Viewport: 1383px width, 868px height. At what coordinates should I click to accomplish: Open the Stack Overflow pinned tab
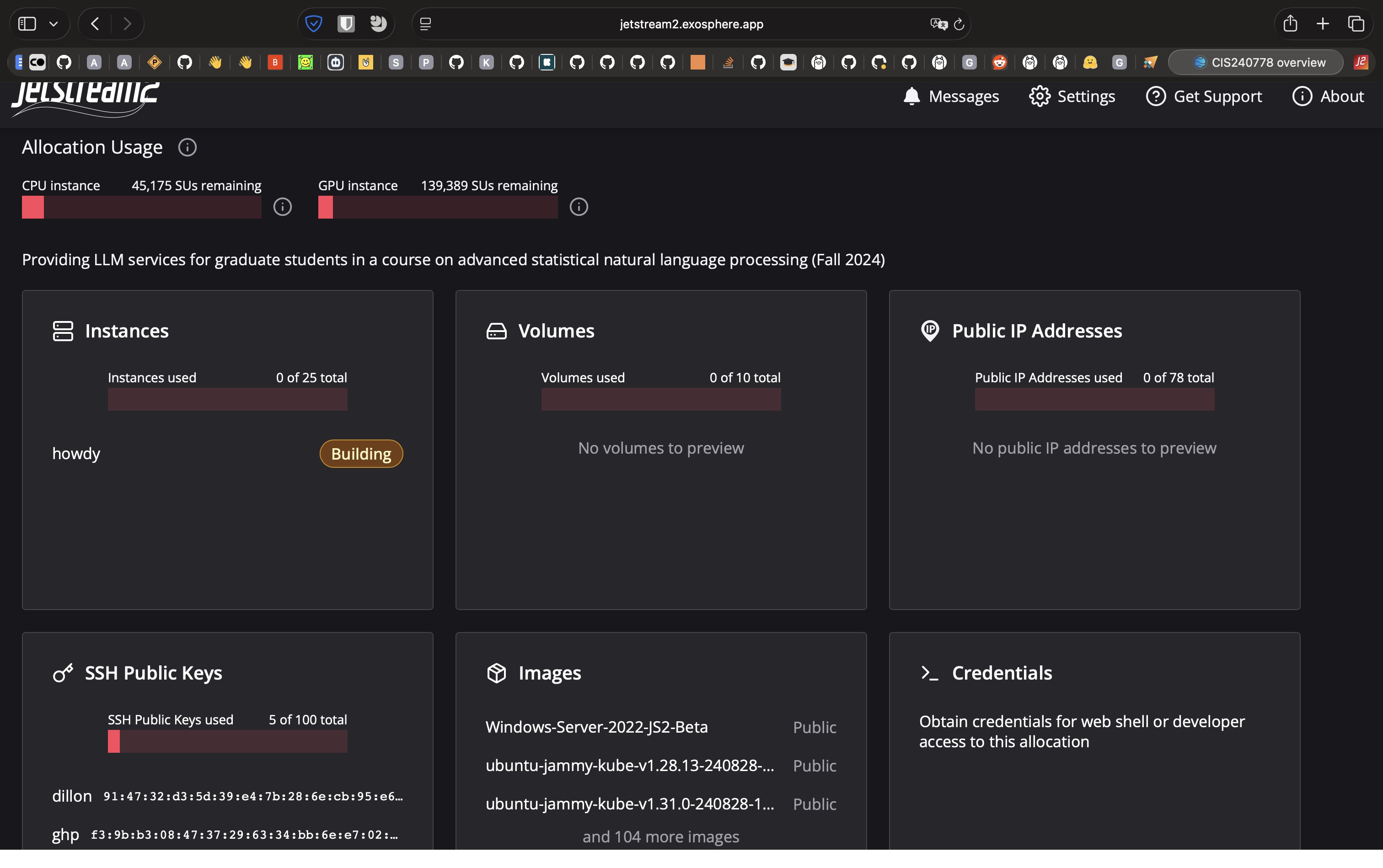(x=728, y=62)
